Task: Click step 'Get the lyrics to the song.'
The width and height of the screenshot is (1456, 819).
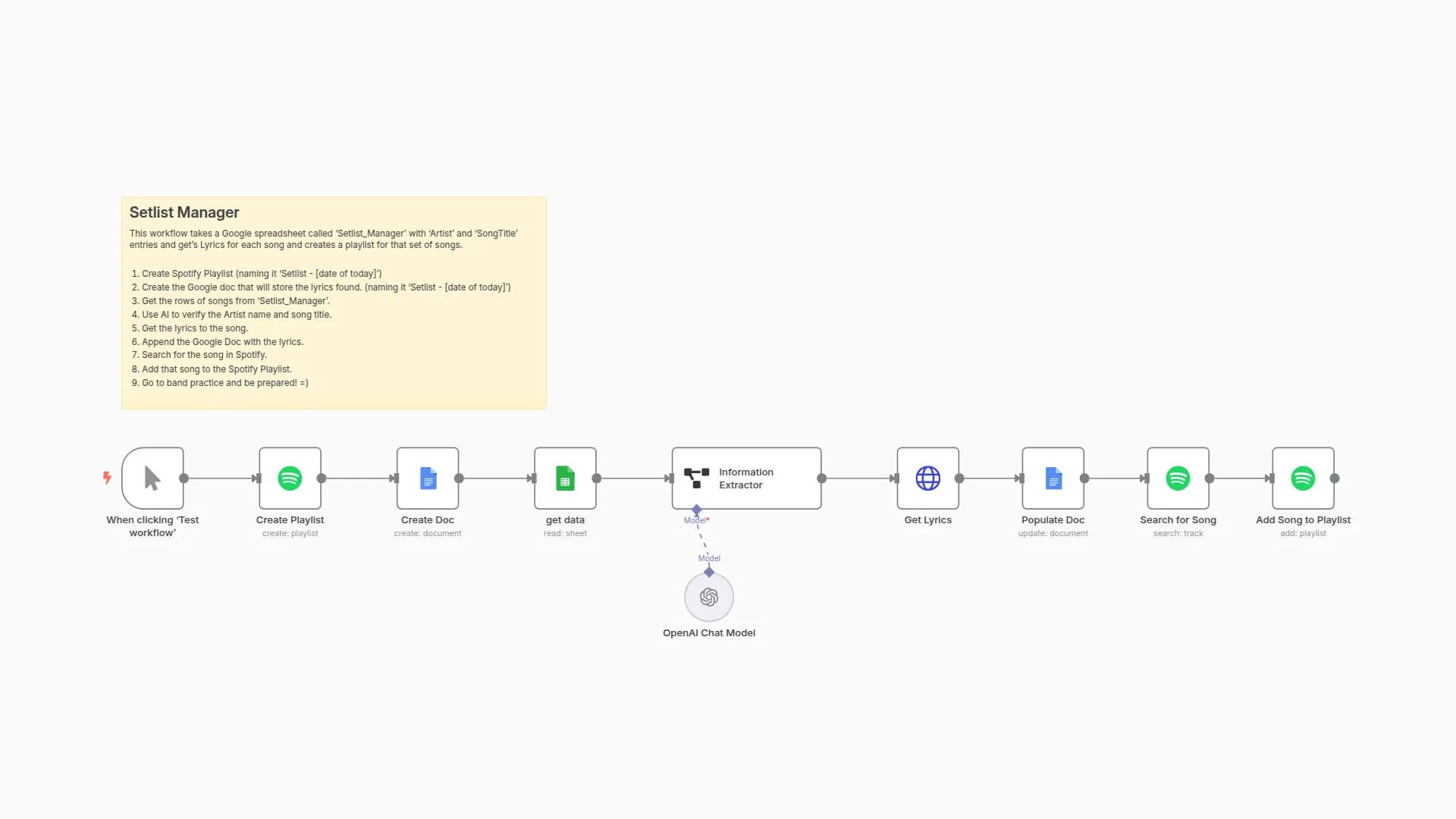Action: click(x=195, y=328)
